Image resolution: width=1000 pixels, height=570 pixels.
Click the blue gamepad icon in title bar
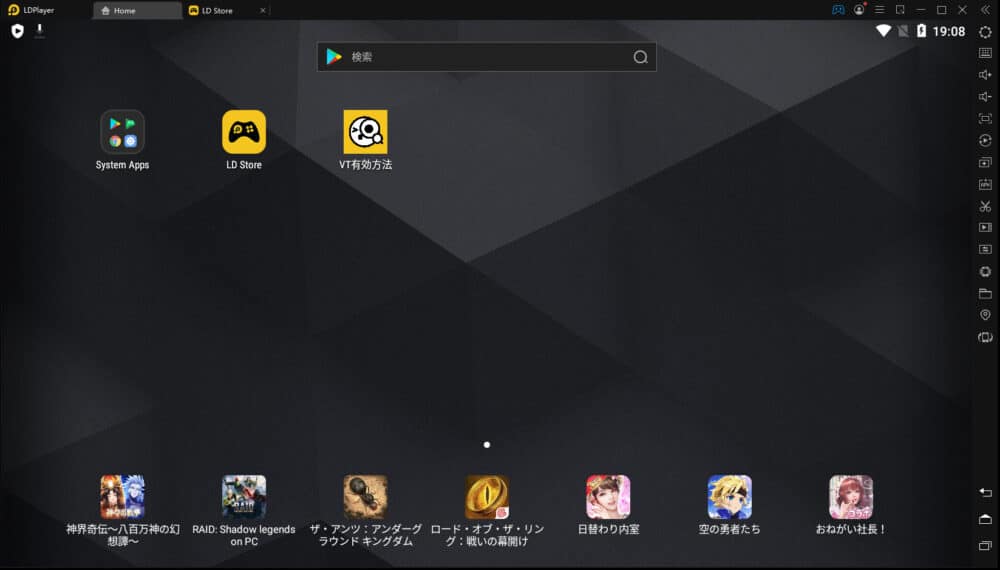coord(838,10)
